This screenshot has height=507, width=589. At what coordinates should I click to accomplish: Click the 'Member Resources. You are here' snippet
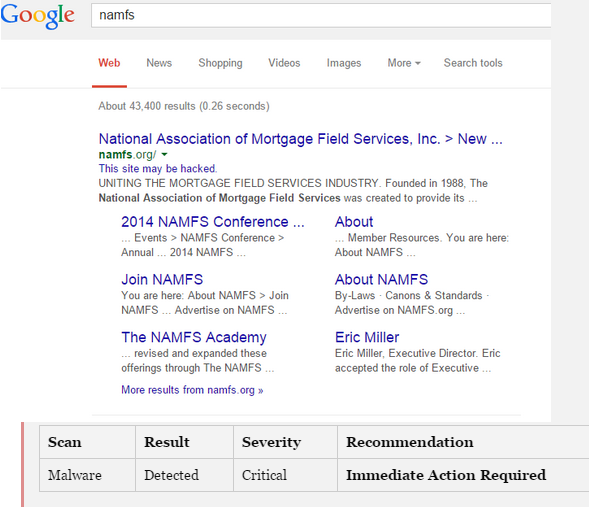point(422,245)
